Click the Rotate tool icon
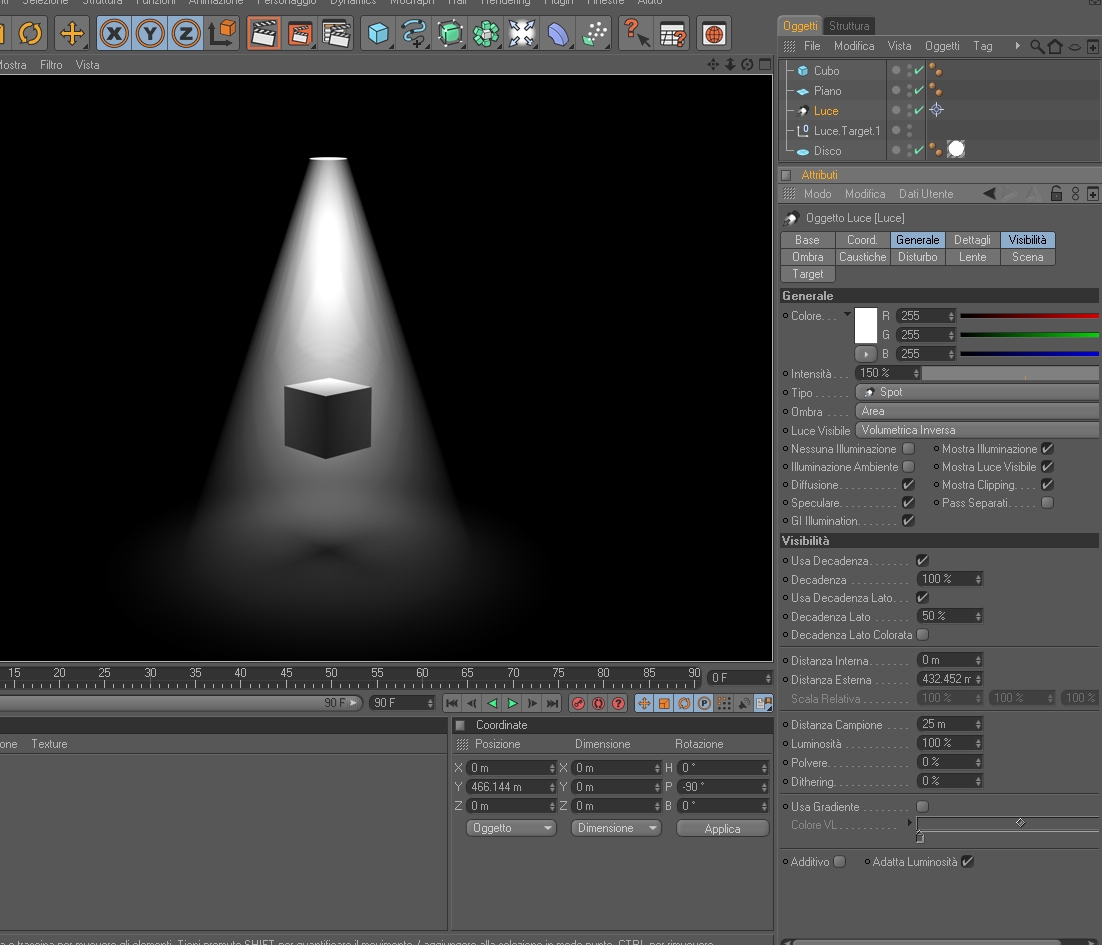 [30, 33]
